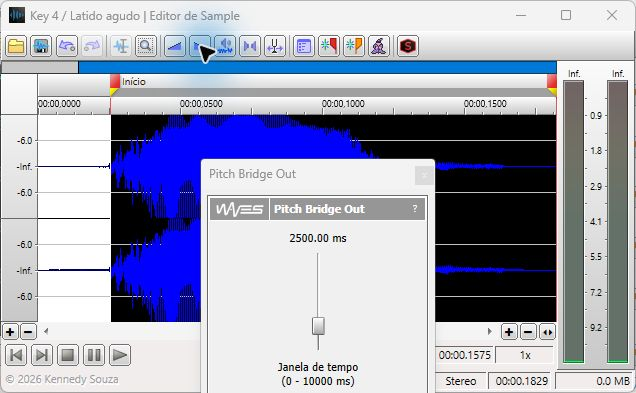Open the sample properties list icon
The width and height of the screenshot is (636, 393).
coord(304,46)
